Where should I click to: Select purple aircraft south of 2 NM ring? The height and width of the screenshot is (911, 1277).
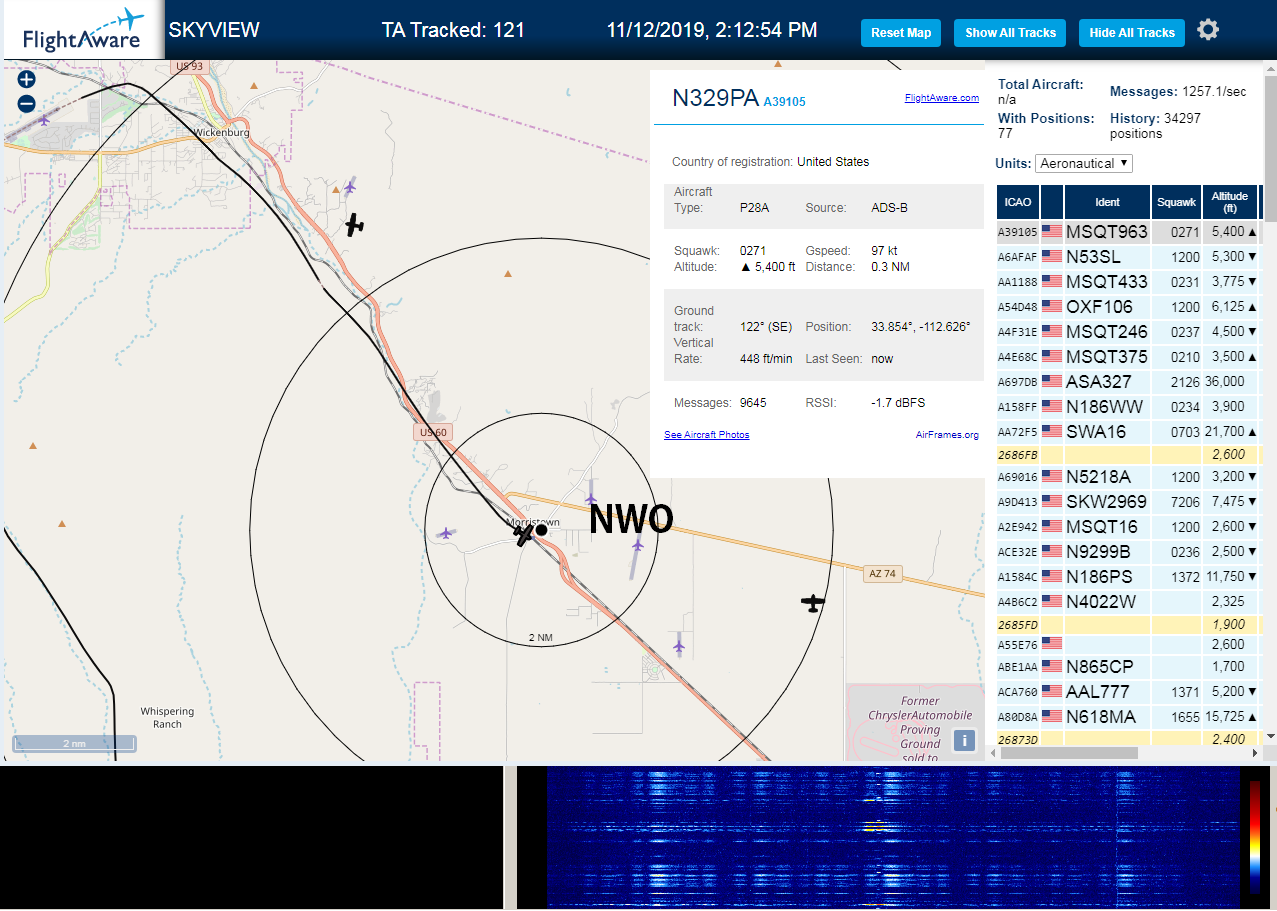pos(679,647)
